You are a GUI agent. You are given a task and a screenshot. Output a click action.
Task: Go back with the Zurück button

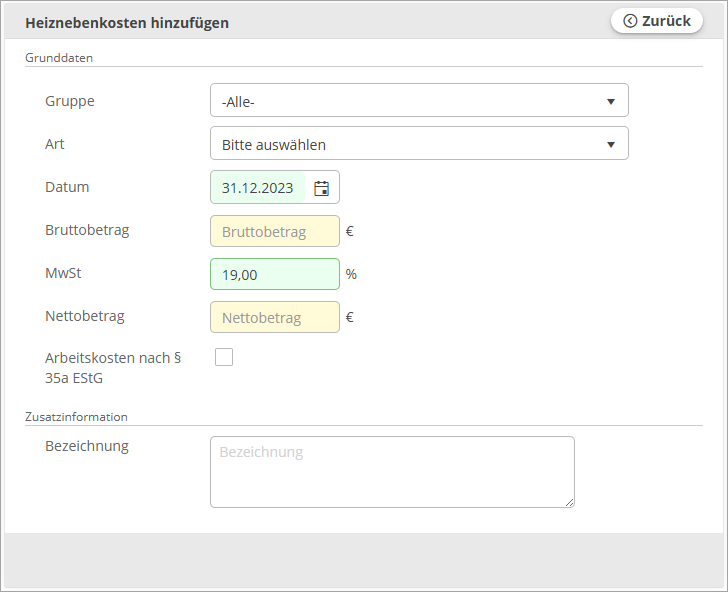click(656, 21)
